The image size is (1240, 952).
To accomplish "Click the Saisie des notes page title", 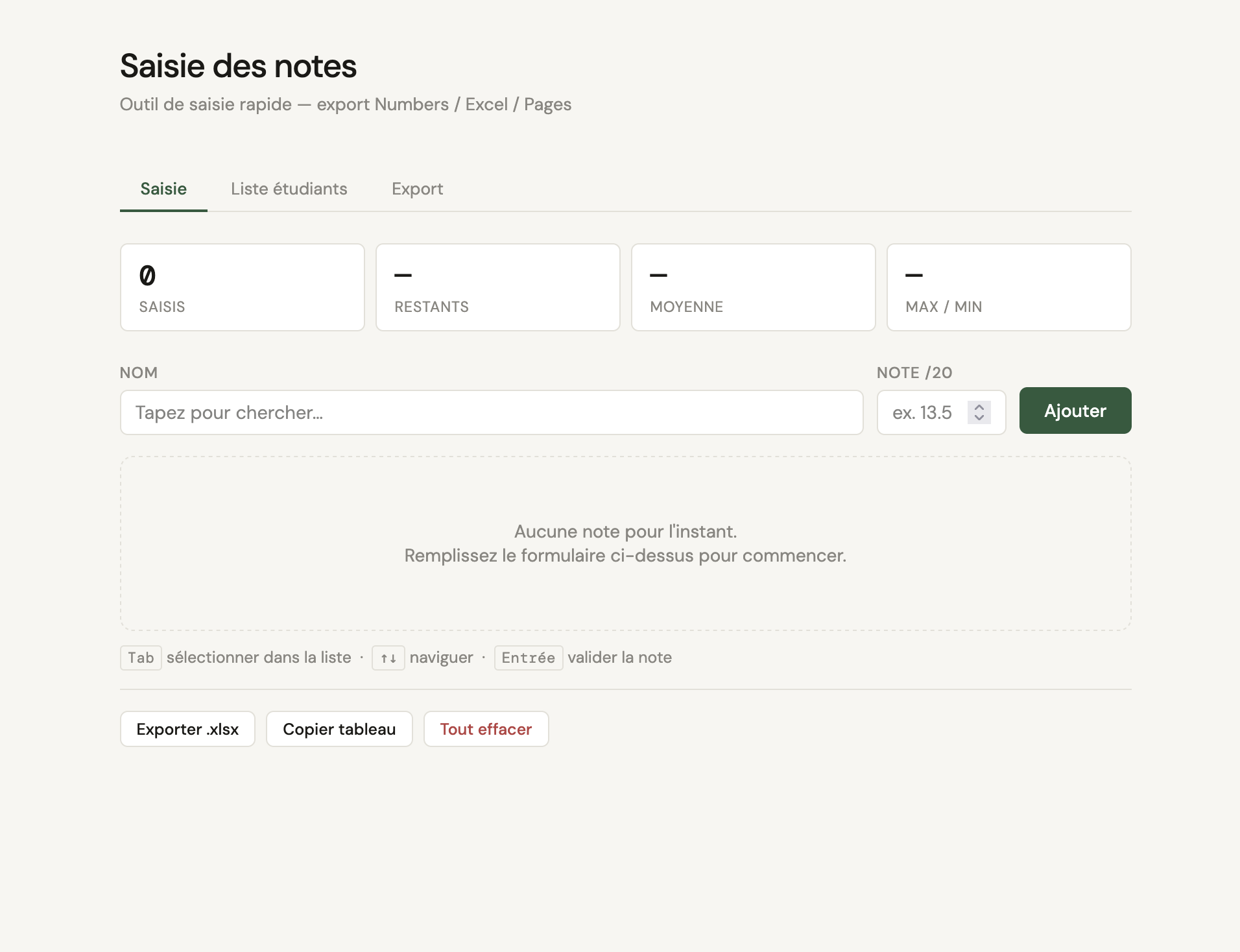I will 238,66.
